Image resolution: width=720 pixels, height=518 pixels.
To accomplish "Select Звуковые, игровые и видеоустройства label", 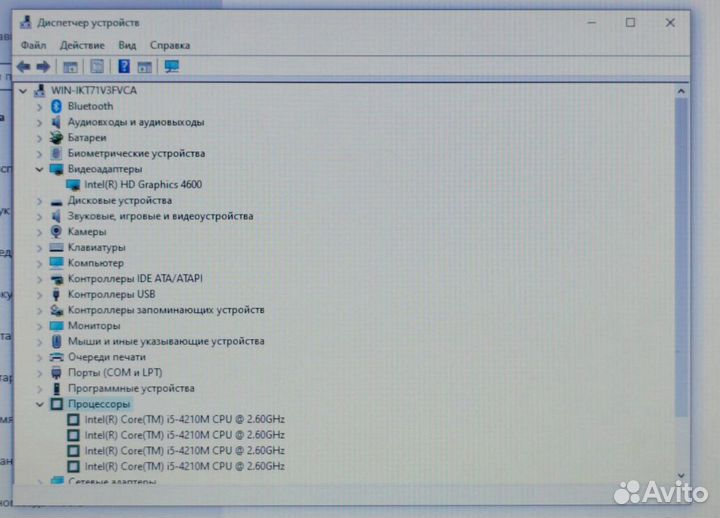I will point(160,216).
